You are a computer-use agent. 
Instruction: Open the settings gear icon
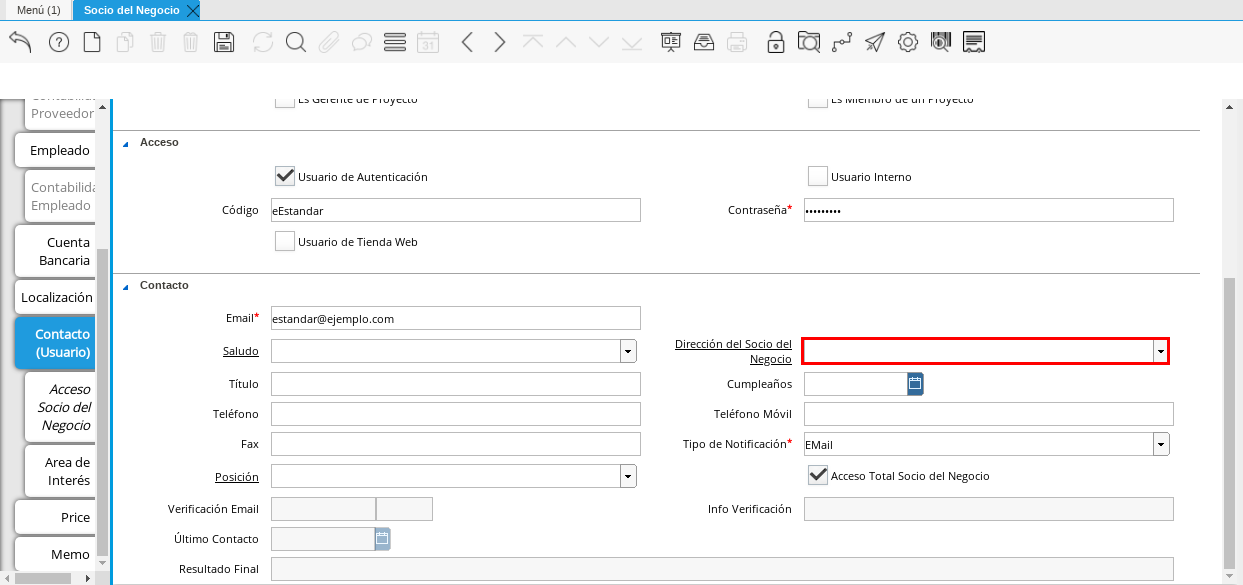(x=907, y=42)
